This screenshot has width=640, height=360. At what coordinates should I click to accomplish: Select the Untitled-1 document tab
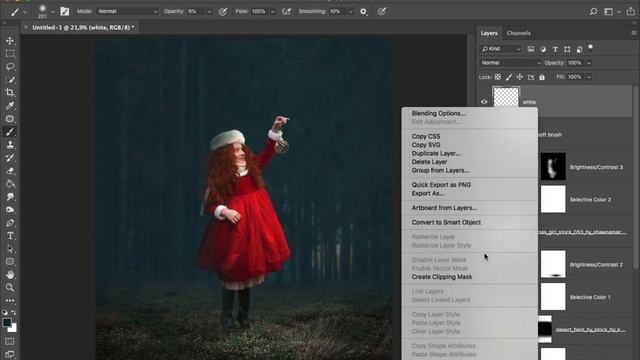83,28
